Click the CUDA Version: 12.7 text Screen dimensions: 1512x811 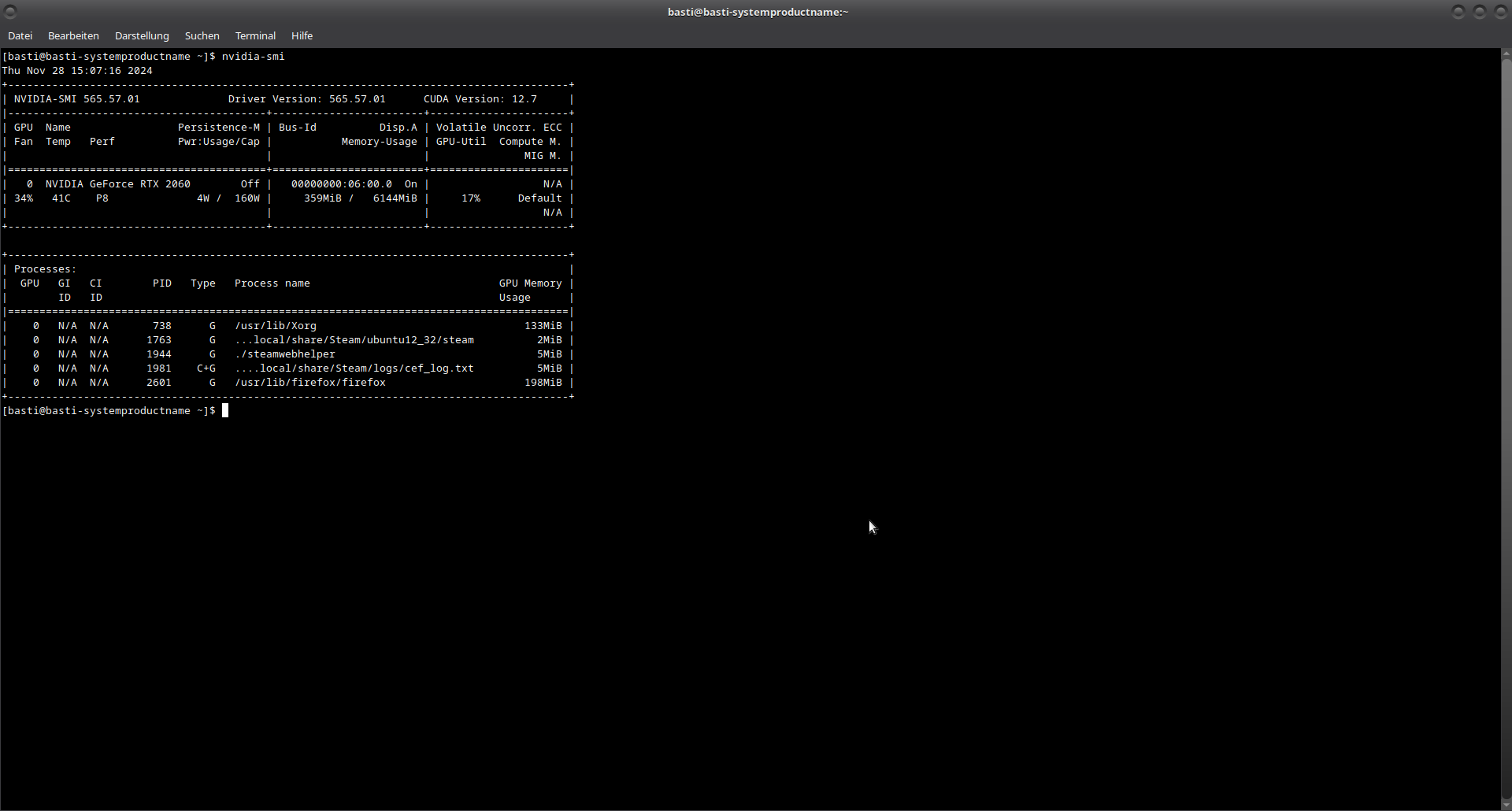pyautogui.click(x=480, y=99)
